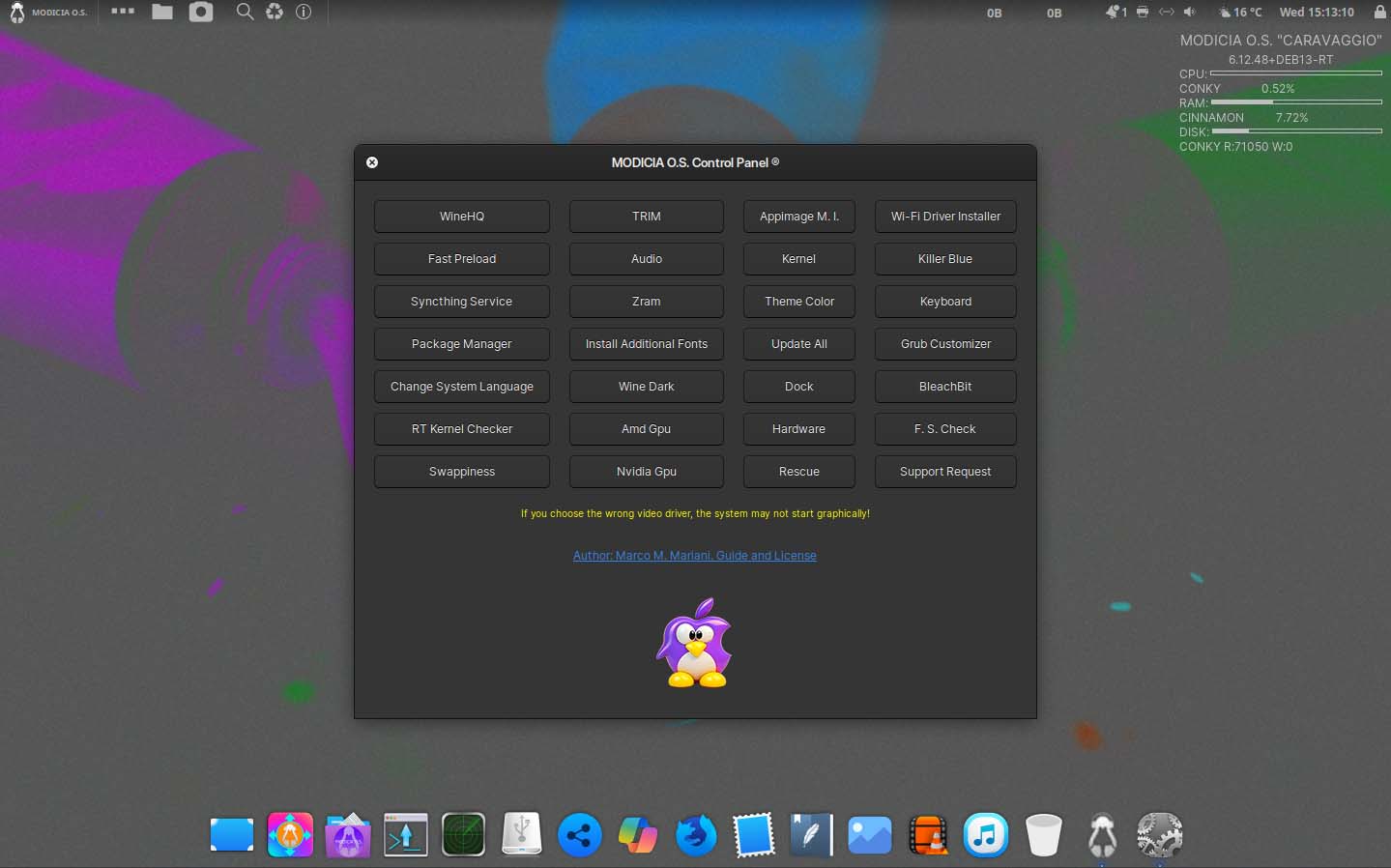
Task: Click the recycle icon in top panel
Action: point(275,12)
